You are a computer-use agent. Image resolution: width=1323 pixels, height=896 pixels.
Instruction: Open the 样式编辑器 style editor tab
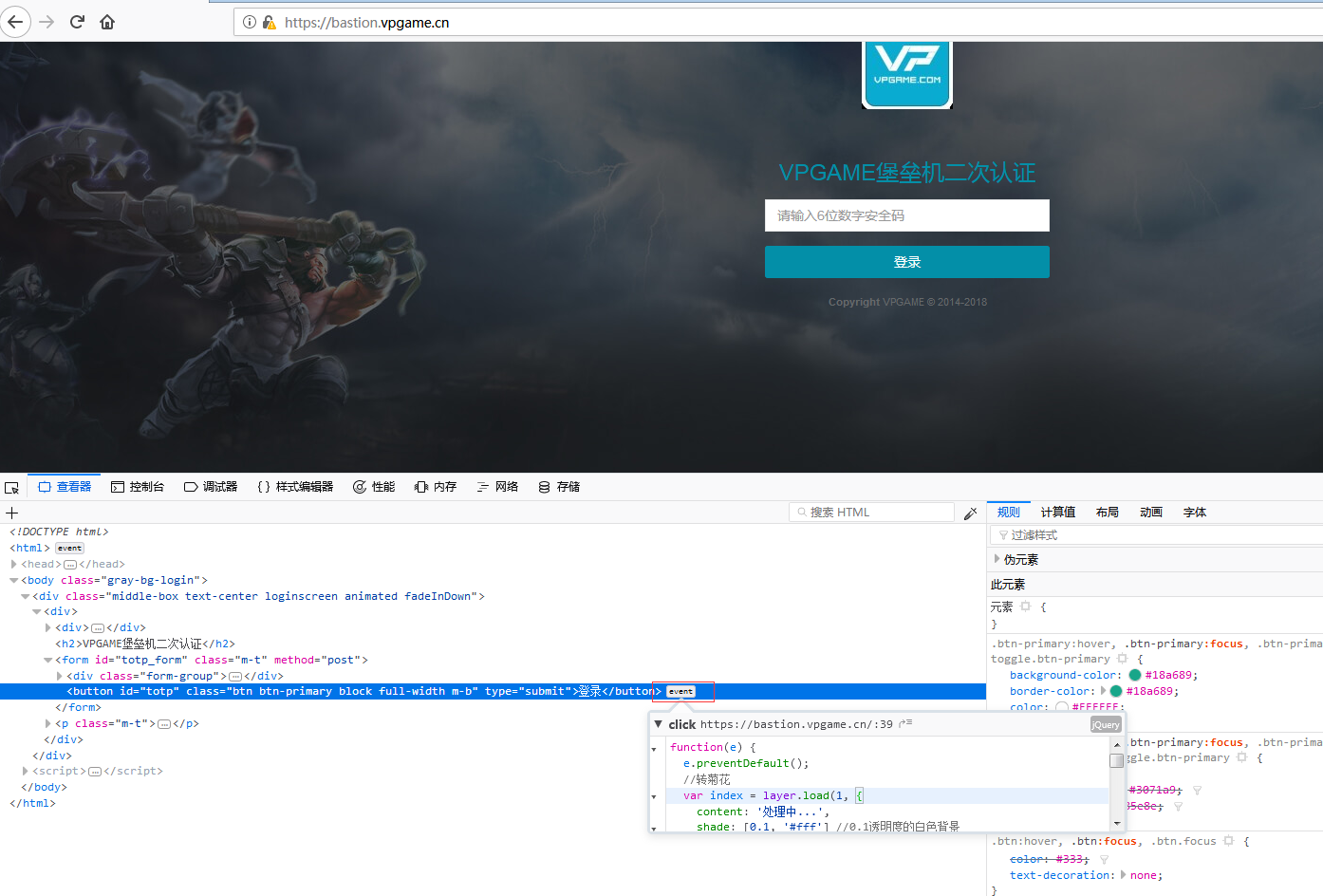[x=295, y=487]
